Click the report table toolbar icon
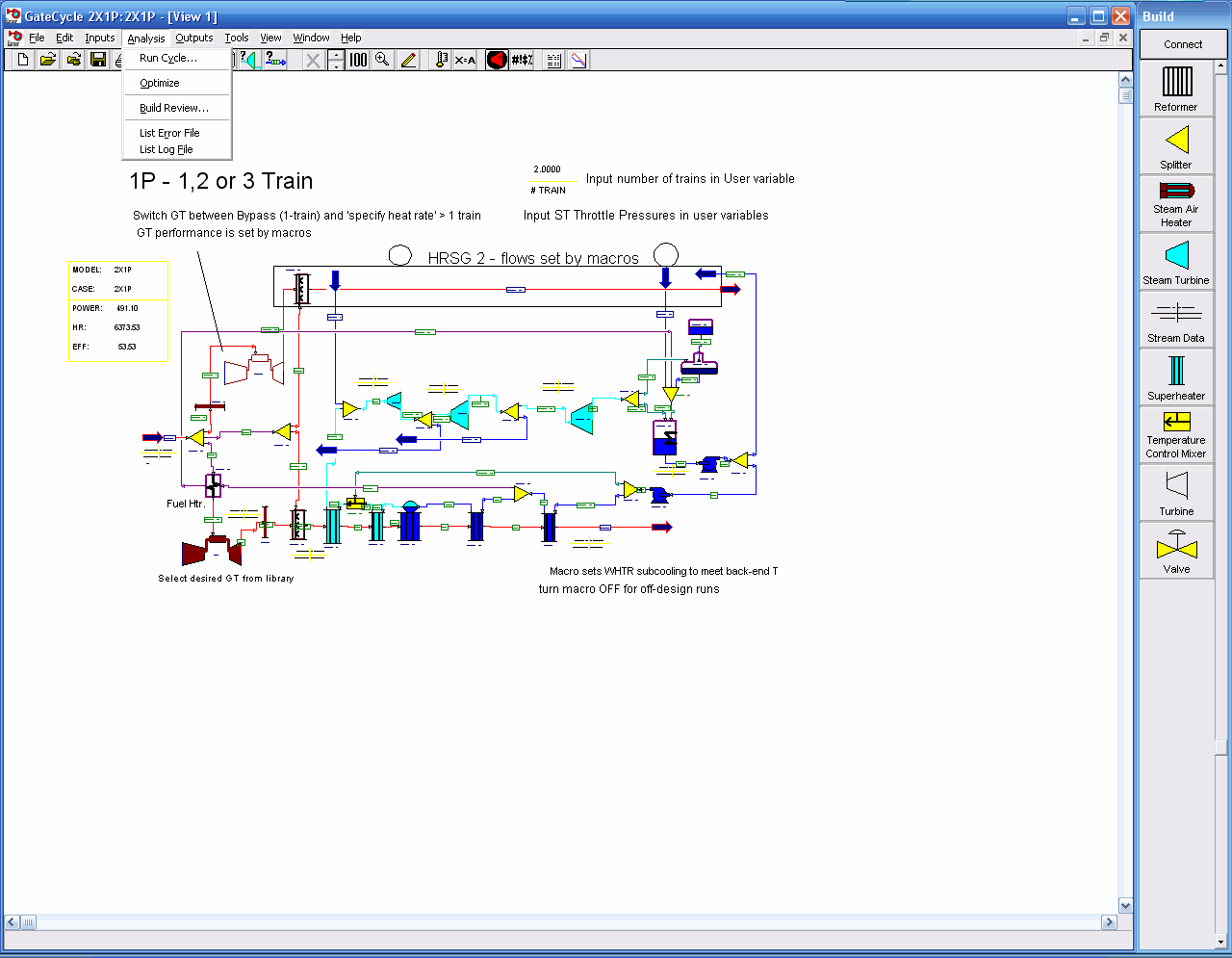 [x=553, y=60]
